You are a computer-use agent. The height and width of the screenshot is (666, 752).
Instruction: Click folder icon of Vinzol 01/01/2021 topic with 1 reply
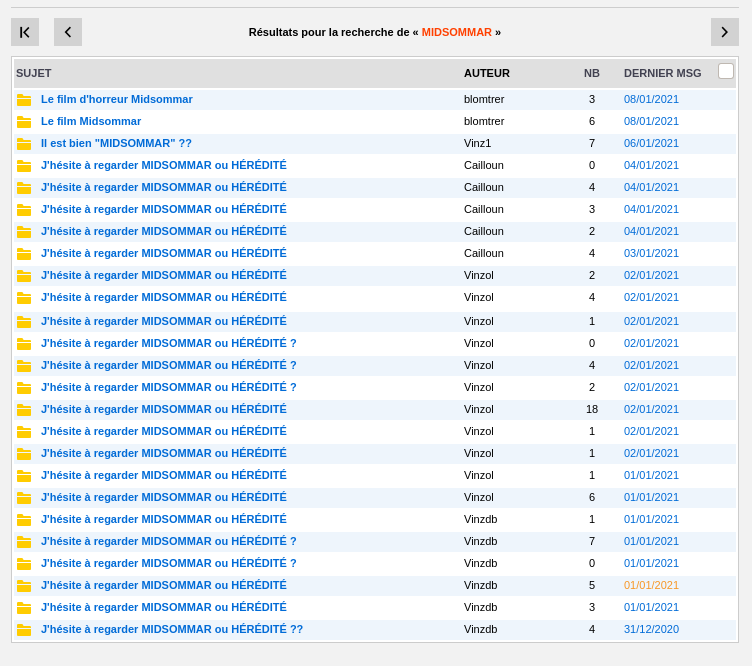coord(24,476)
